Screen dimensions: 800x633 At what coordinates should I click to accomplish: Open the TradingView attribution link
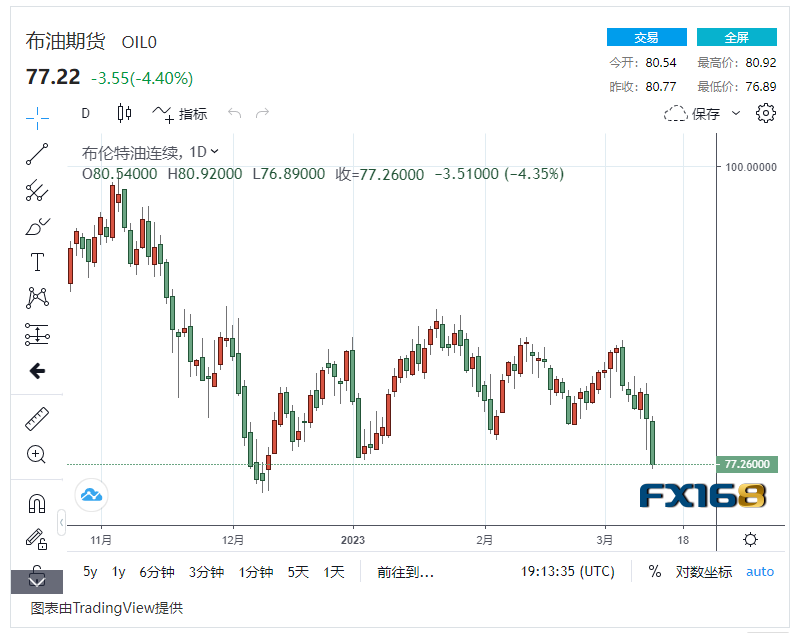[x=107, y=608]
